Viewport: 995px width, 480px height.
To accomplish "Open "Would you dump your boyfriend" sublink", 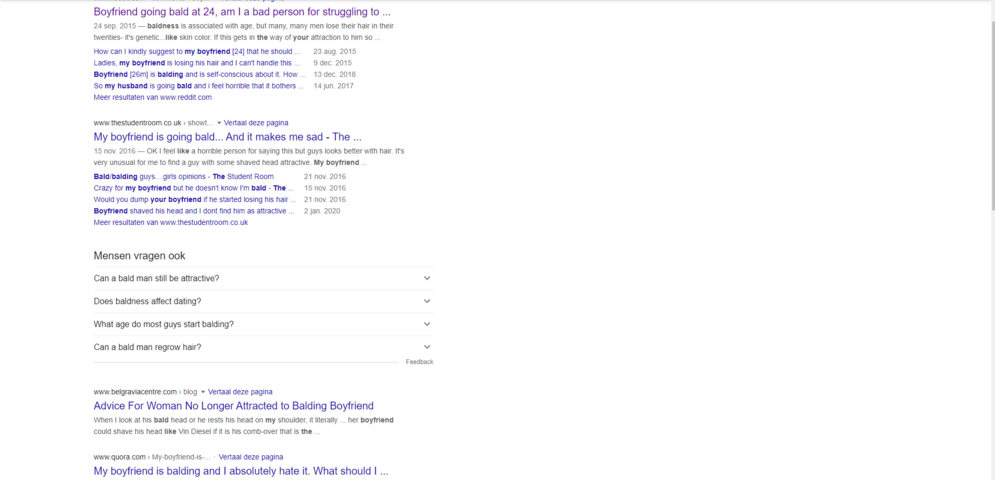I will click(196, 199).
